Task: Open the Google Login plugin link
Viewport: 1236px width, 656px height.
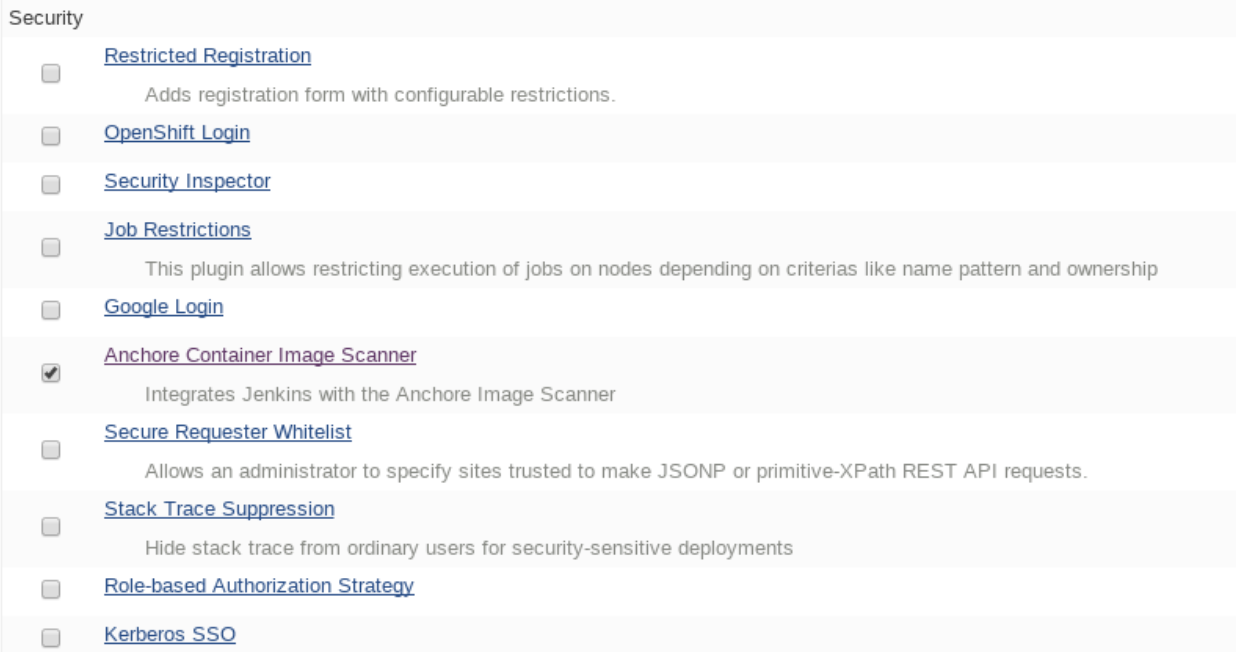Action: (x=163, y=307)
